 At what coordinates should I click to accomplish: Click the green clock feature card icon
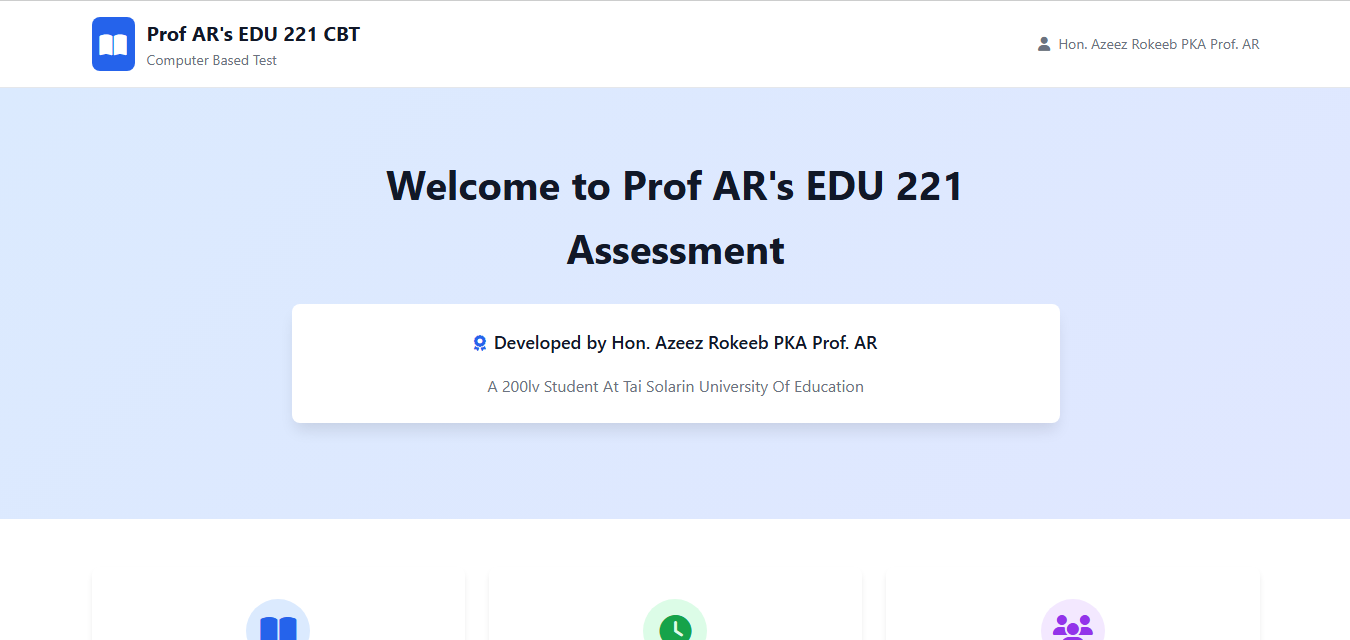[675, 626]
